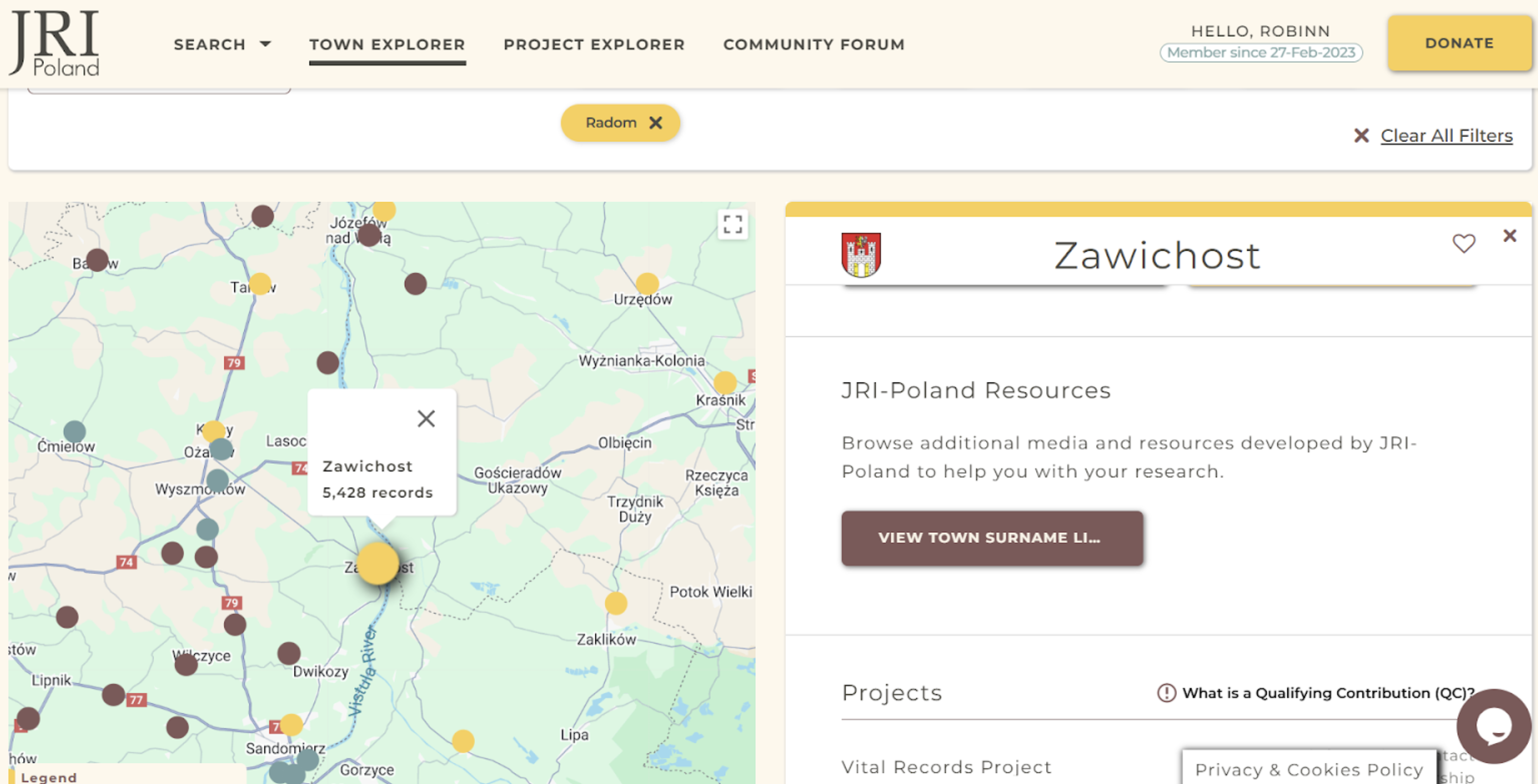Open the Community Forum
Image resolution: width=1538 pixels, height=784 pixels.
[x=813, y=44]
